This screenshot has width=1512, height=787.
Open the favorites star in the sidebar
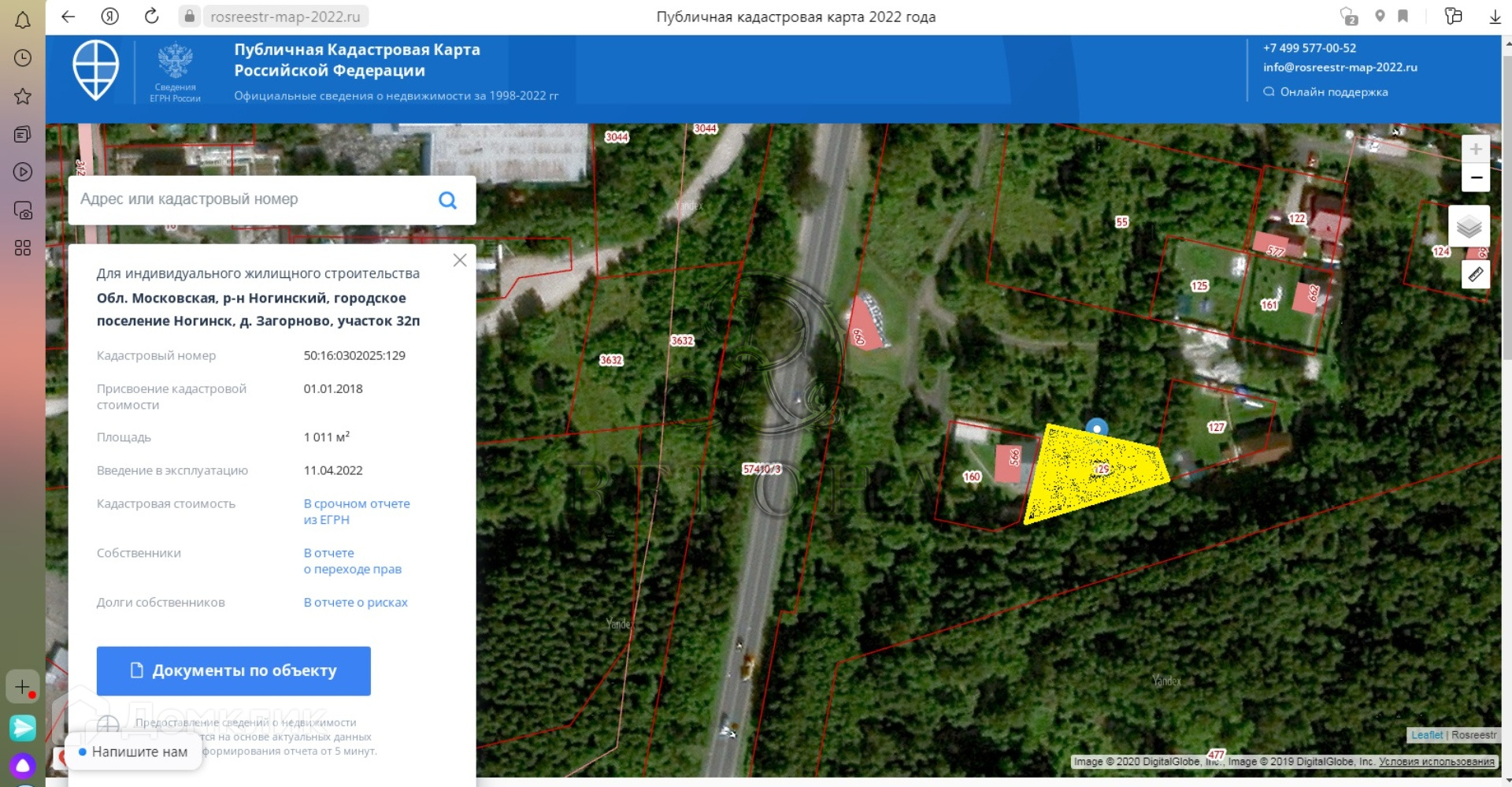23,96
